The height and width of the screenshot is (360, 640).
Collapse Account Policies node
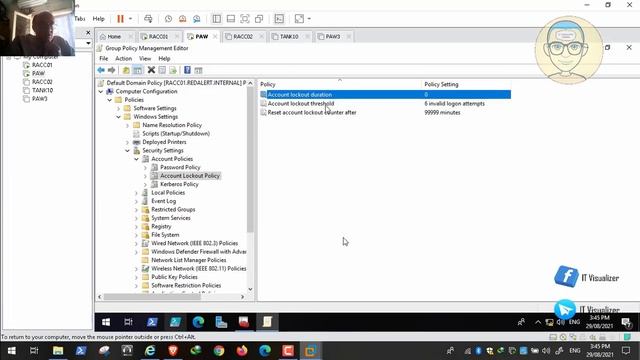pos(136,159)
